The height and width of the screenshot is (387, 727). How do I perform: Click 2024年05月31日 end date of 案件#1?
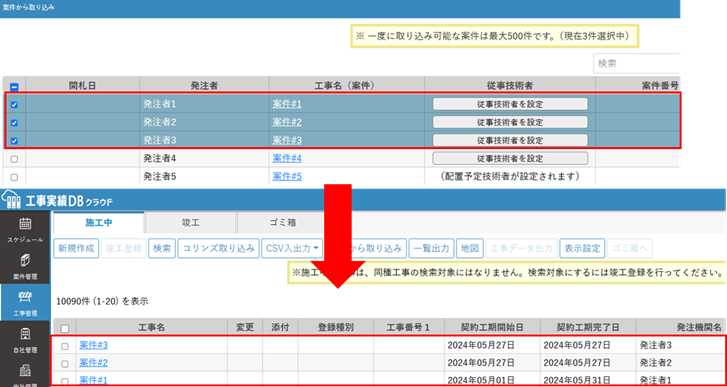577,381
